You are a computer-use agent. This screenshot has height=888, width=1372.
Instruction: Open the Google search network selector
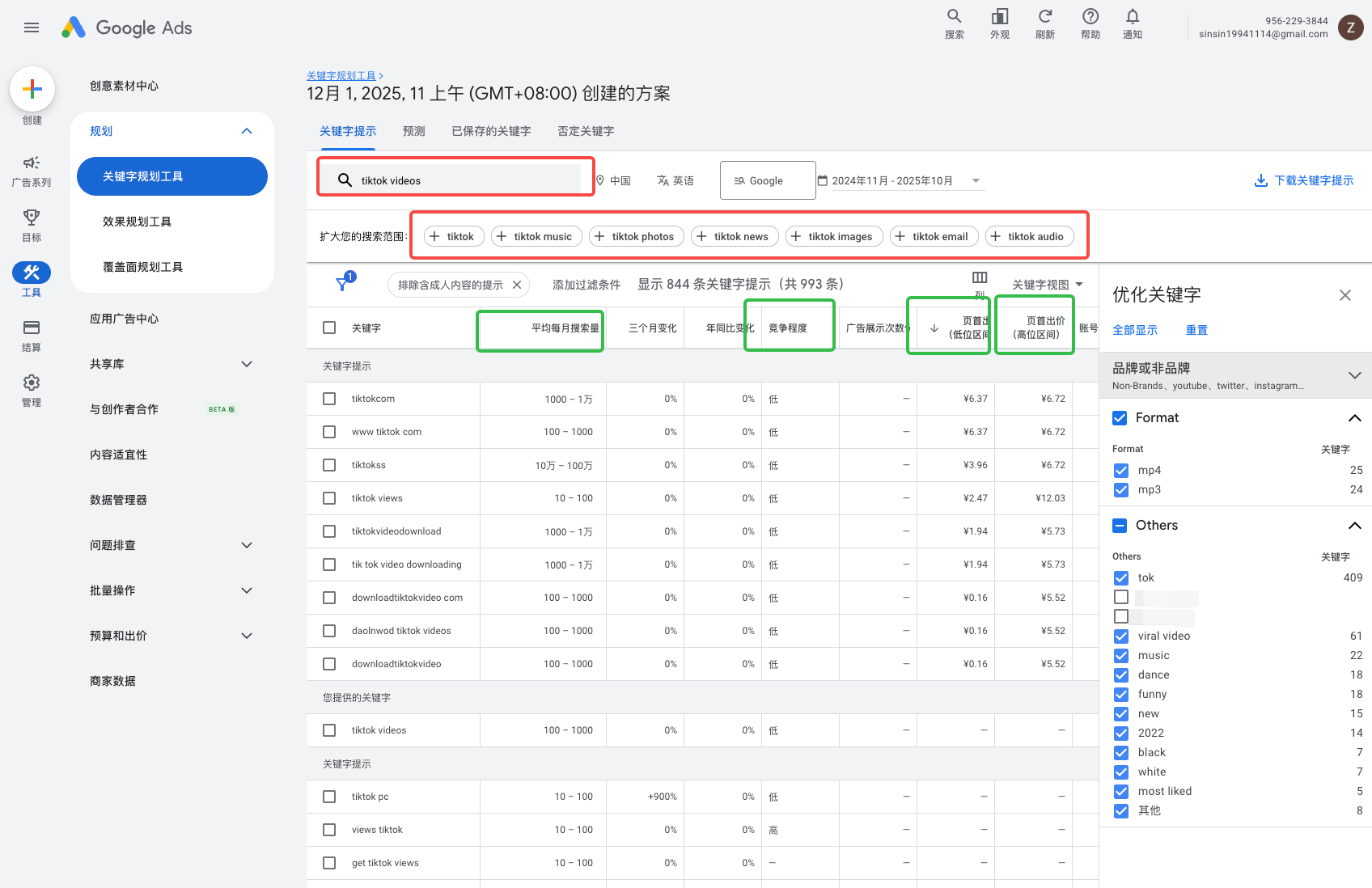click(x=768, y=180)
